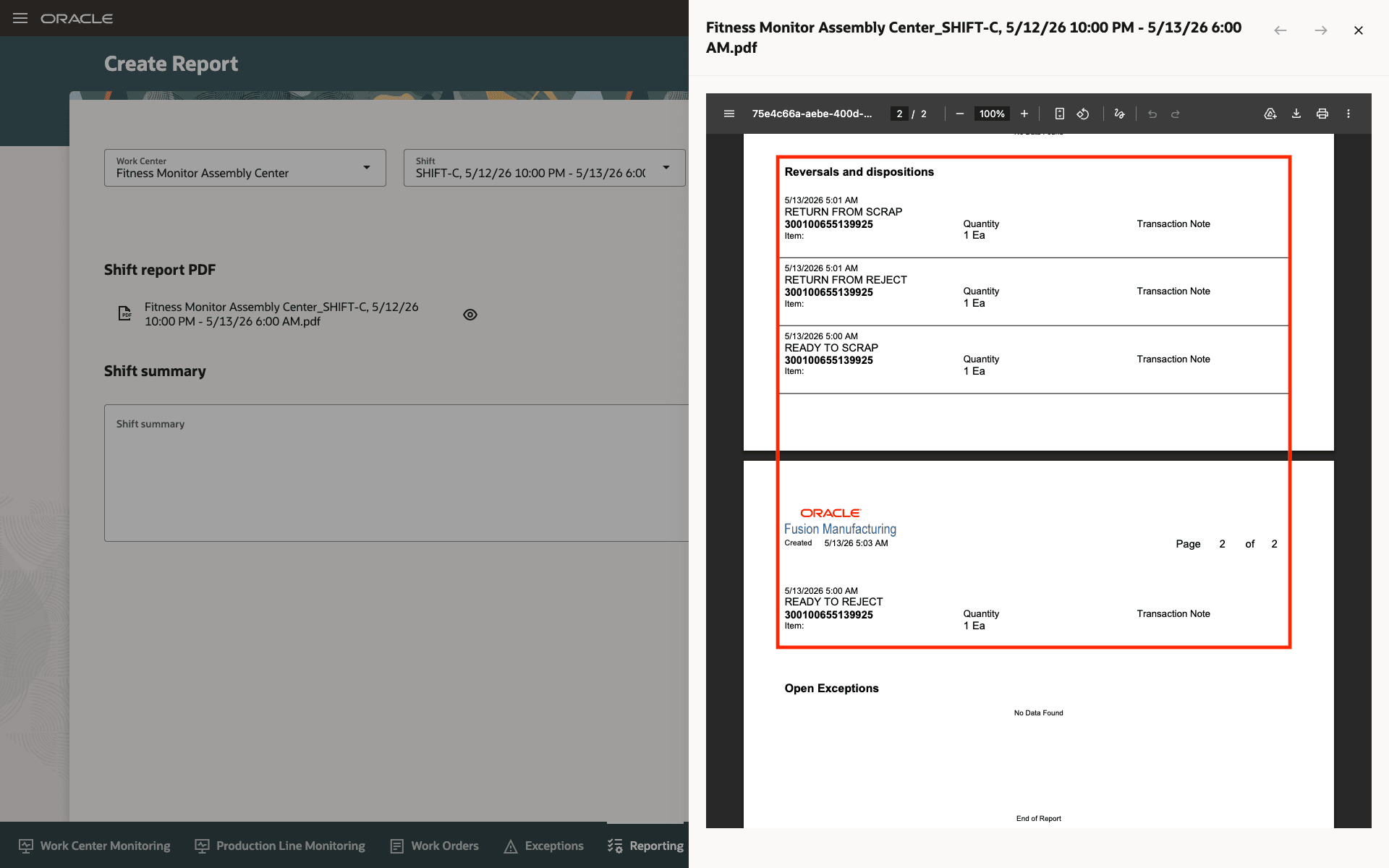This screenshot has height=868, width=1389.
Task: Save PDF to Drive icon
Action: click(x=1270, y=114)
